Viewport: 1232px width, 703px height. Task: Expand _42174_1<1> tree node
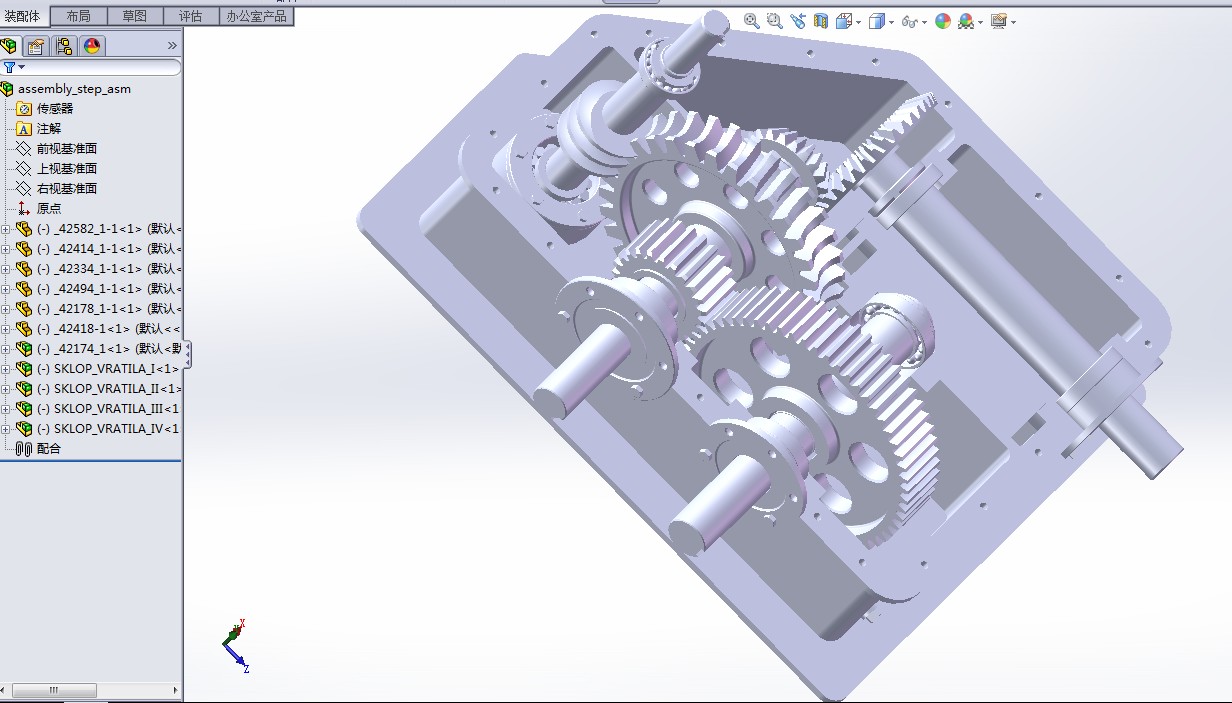coord(6,349)
